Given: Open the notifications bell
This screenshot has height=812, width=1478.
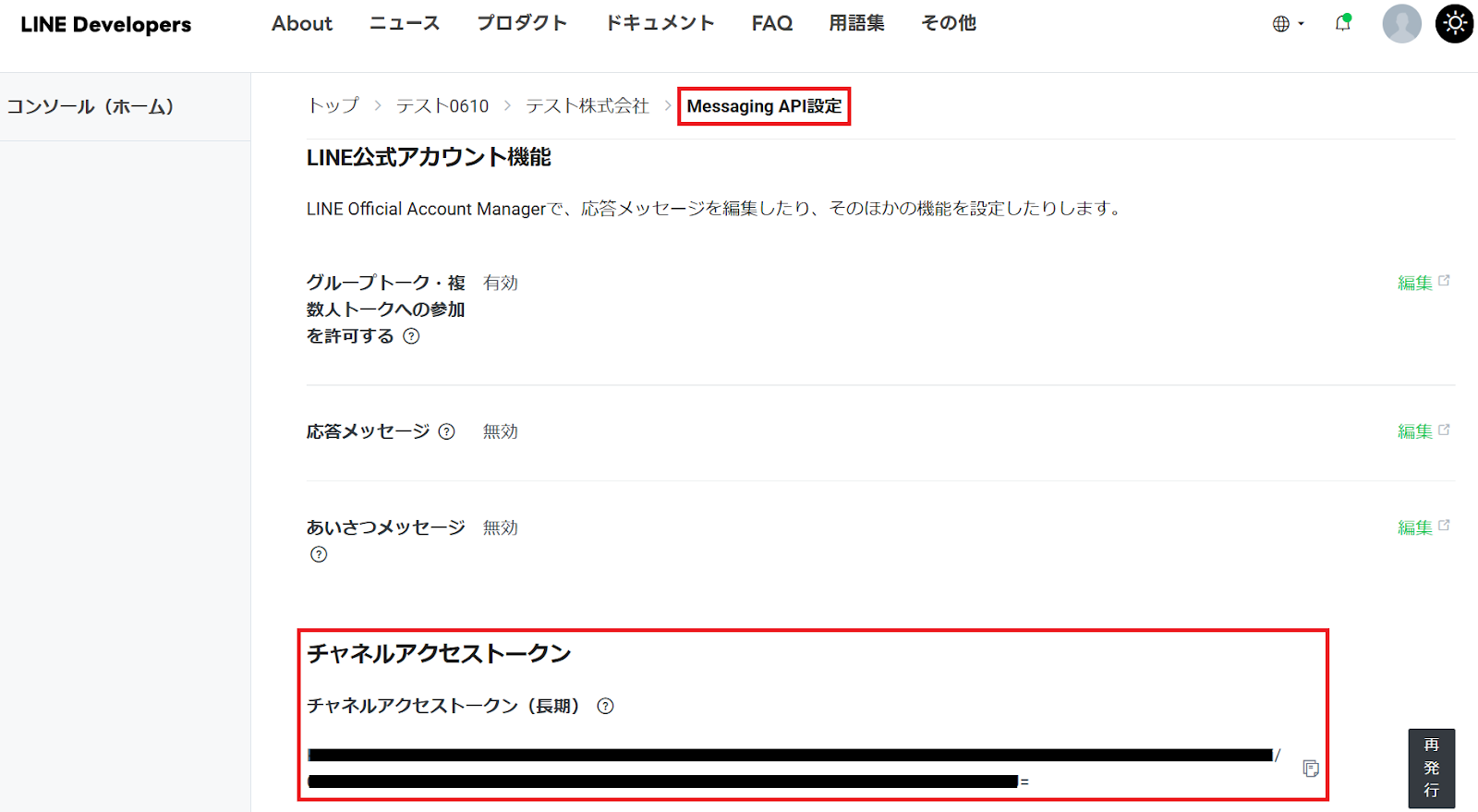Looking at the screenshot, I should pos(1343,23).
